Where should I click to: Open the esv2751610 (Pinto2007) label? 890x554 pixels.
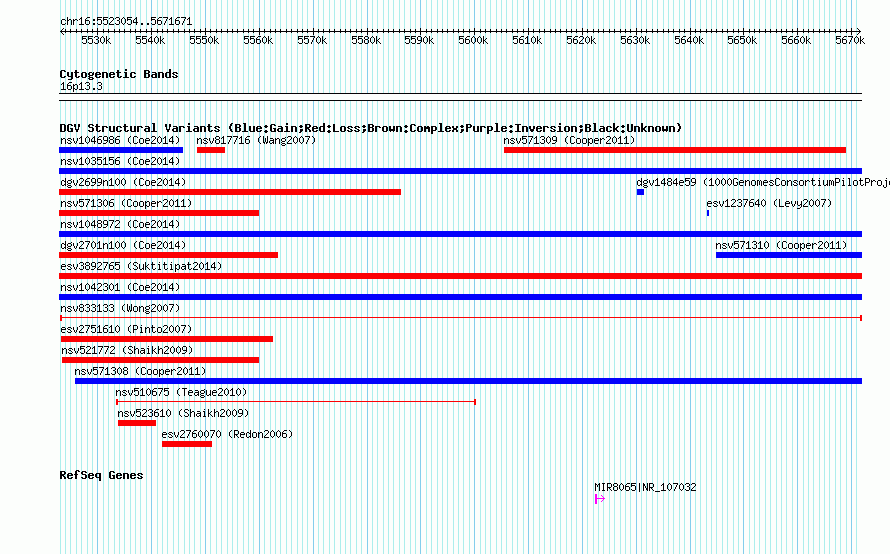tap(126, 329)
